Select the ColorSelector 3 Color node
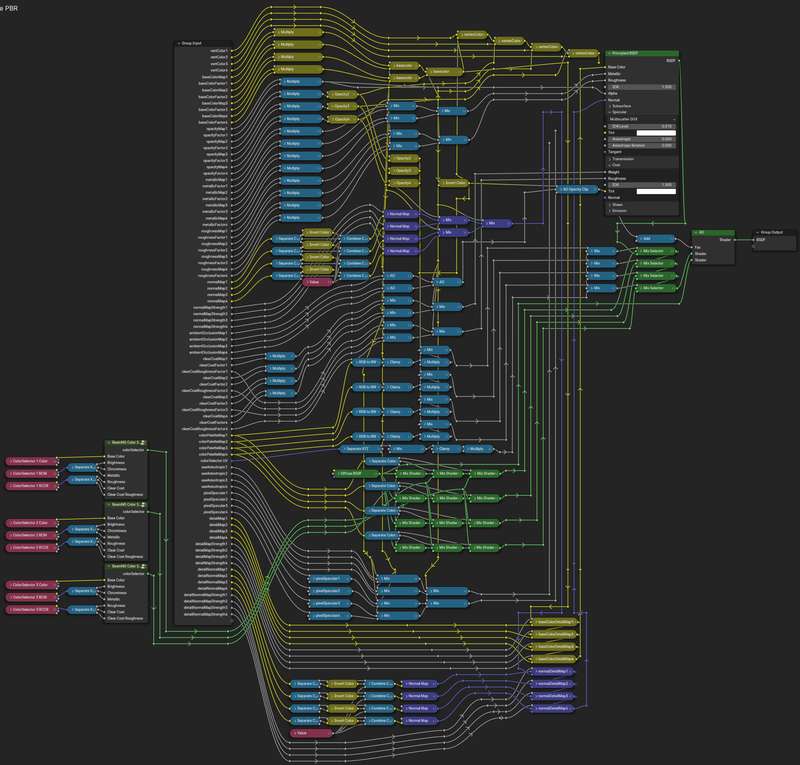This screenshot has width=800, height=765. (x=32, y=585)
